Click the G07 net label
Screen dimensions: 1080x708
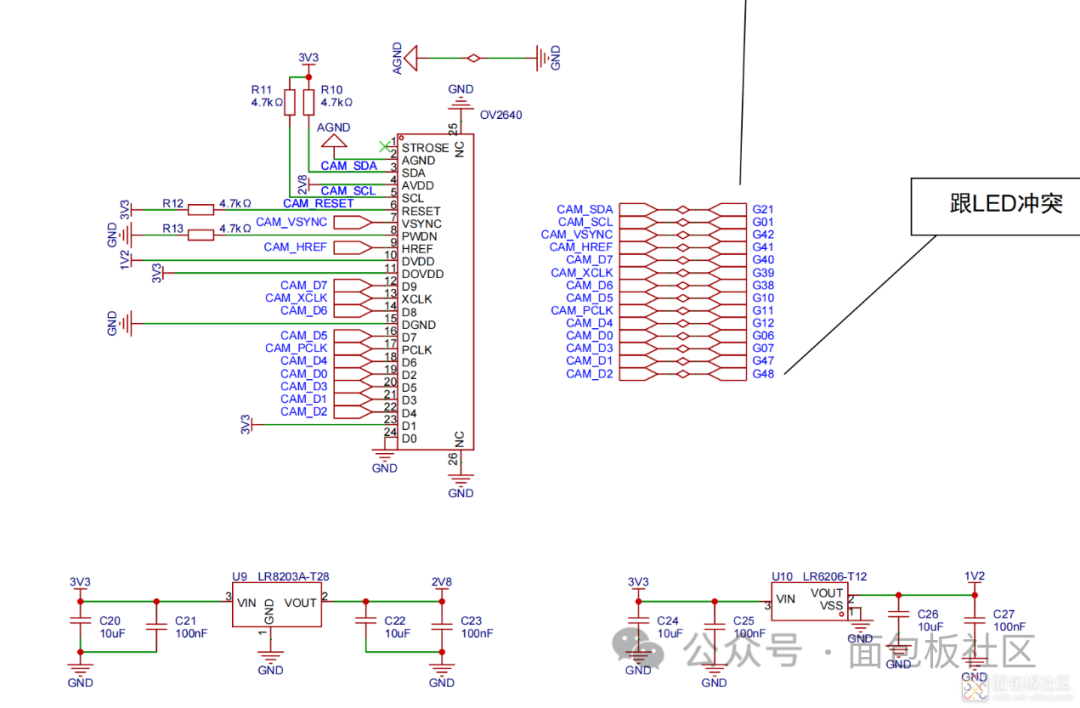763,348
